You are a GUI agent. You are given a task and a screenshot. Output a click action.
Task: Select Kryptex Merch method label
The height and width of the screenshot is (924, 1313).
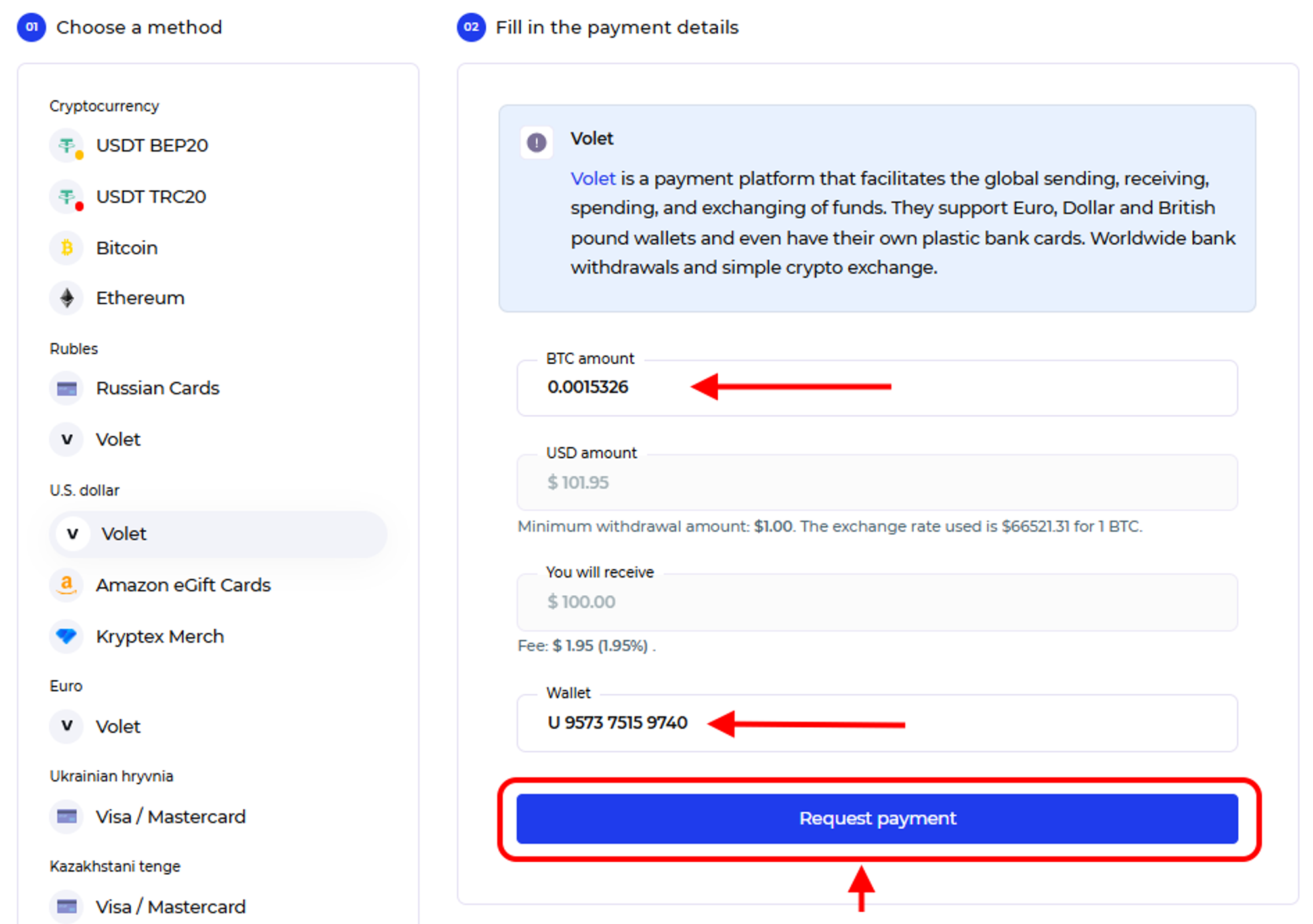tap(160, 637)
